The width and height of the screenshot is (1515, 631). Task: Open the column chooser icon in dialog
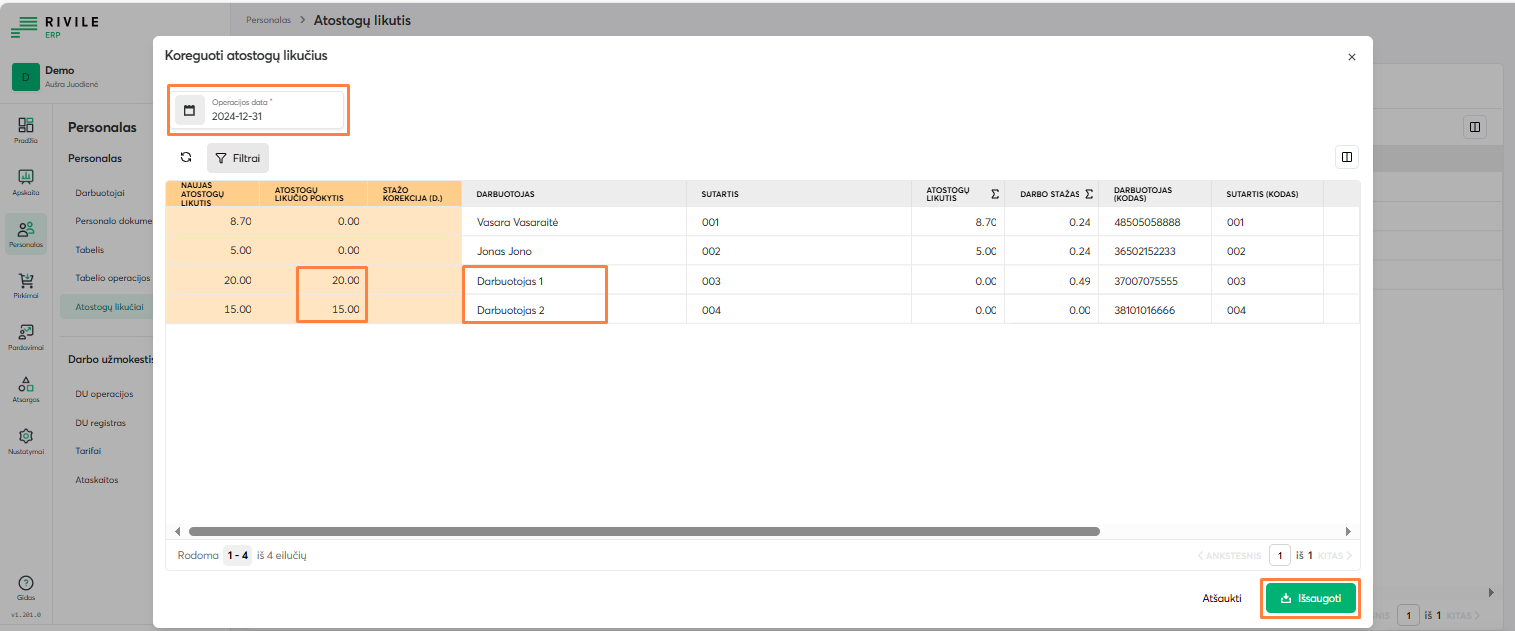(1346, 157)
